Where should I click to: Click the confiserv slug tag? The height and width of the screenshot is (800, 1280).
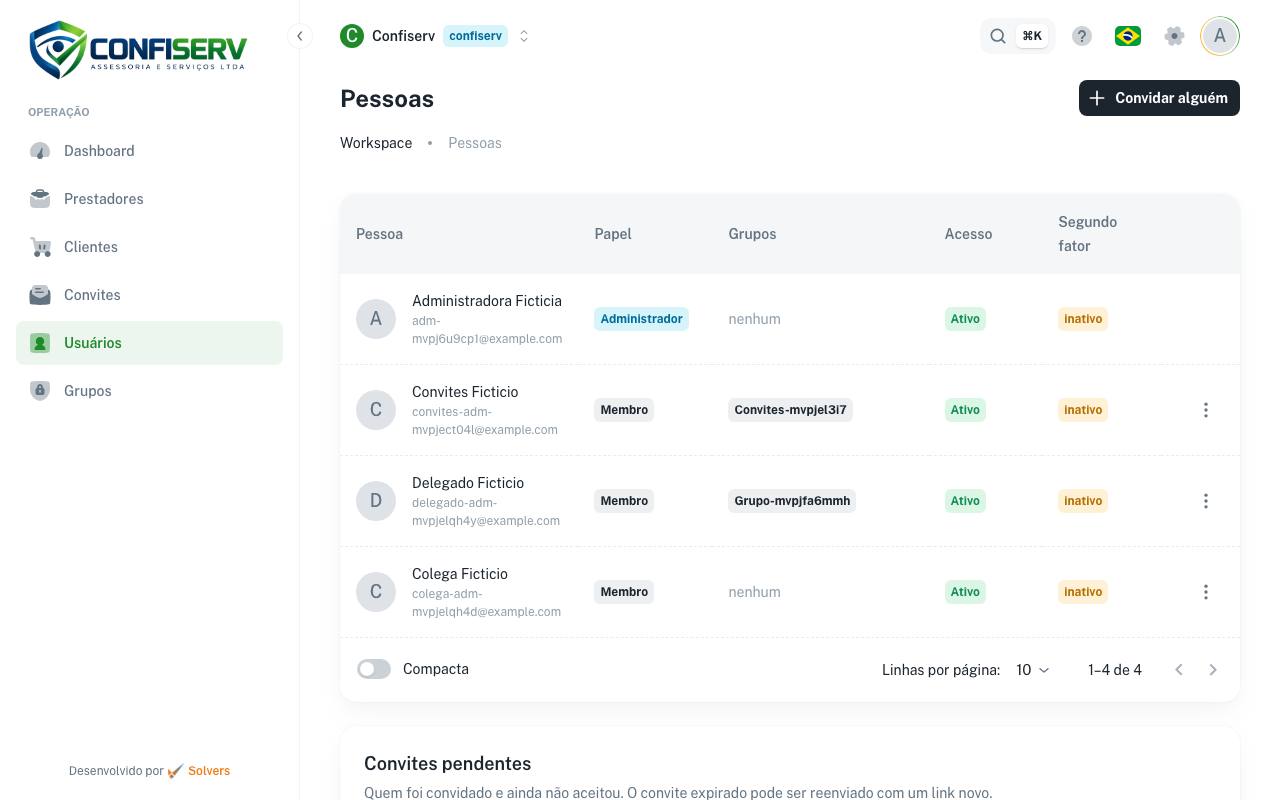pos(475,36)
